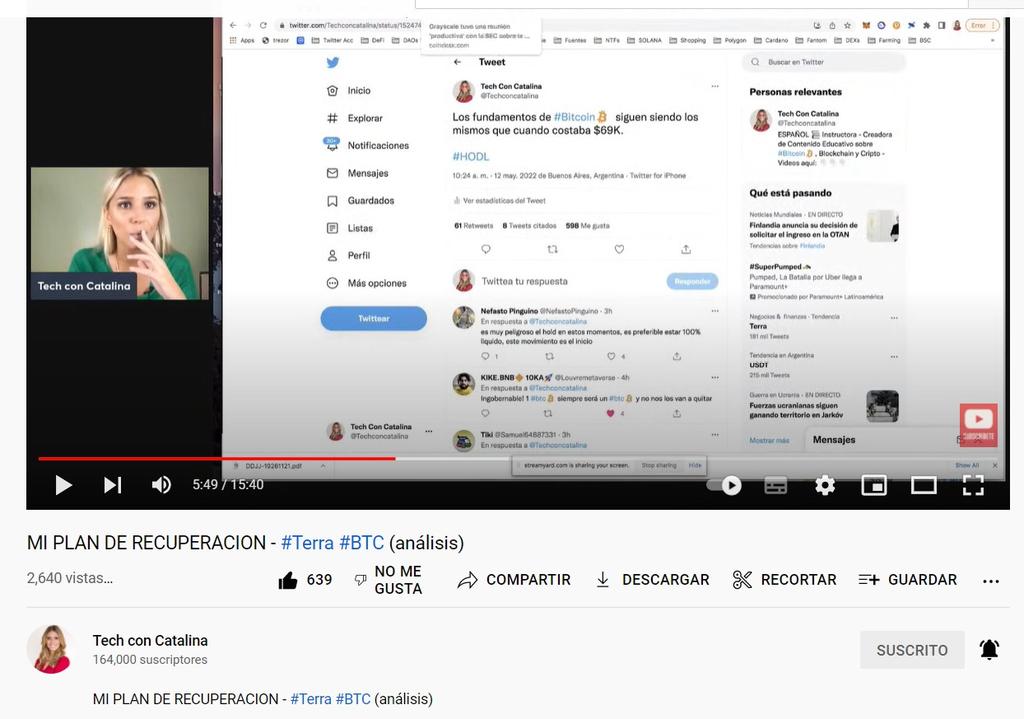Click COMPARTIR share button
1024x719 pixels.
coord(514,580)
